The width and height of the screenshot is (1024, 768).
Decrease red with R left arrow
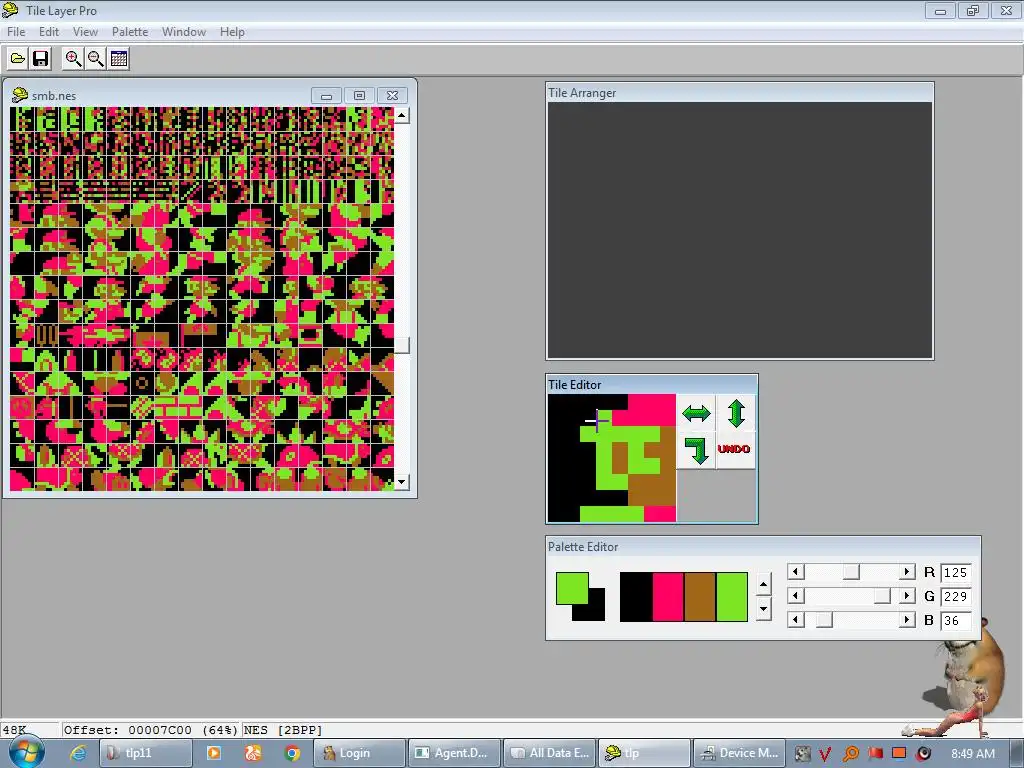coord(795,572)
